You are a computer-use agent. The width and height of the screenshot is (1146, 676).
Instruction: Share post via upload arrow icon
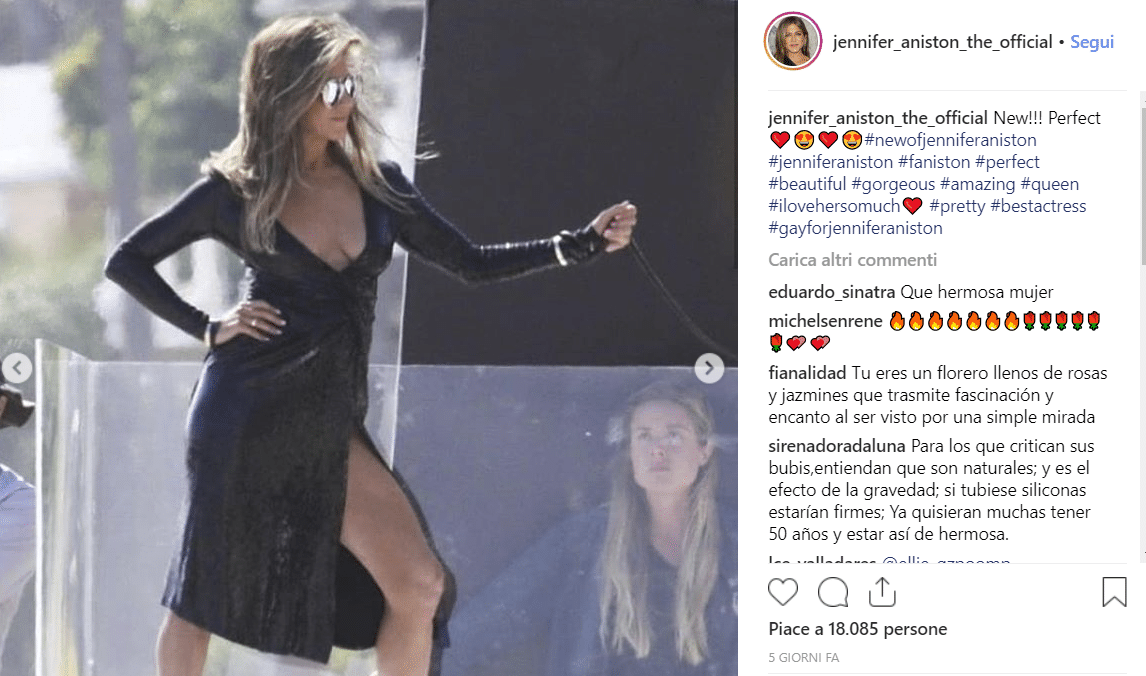point(882,592)
